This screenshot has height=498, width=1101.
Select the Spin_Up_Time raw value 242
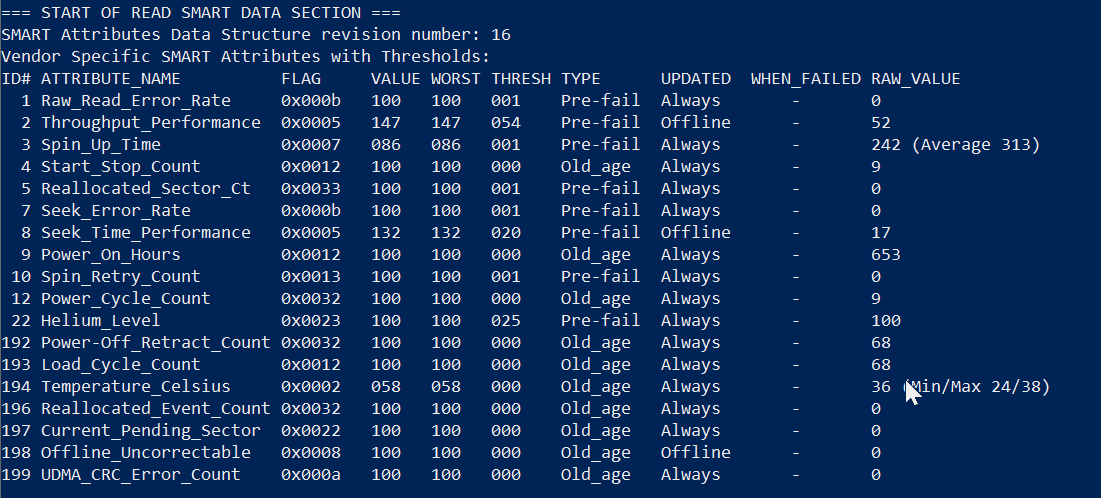coord(885,145)
